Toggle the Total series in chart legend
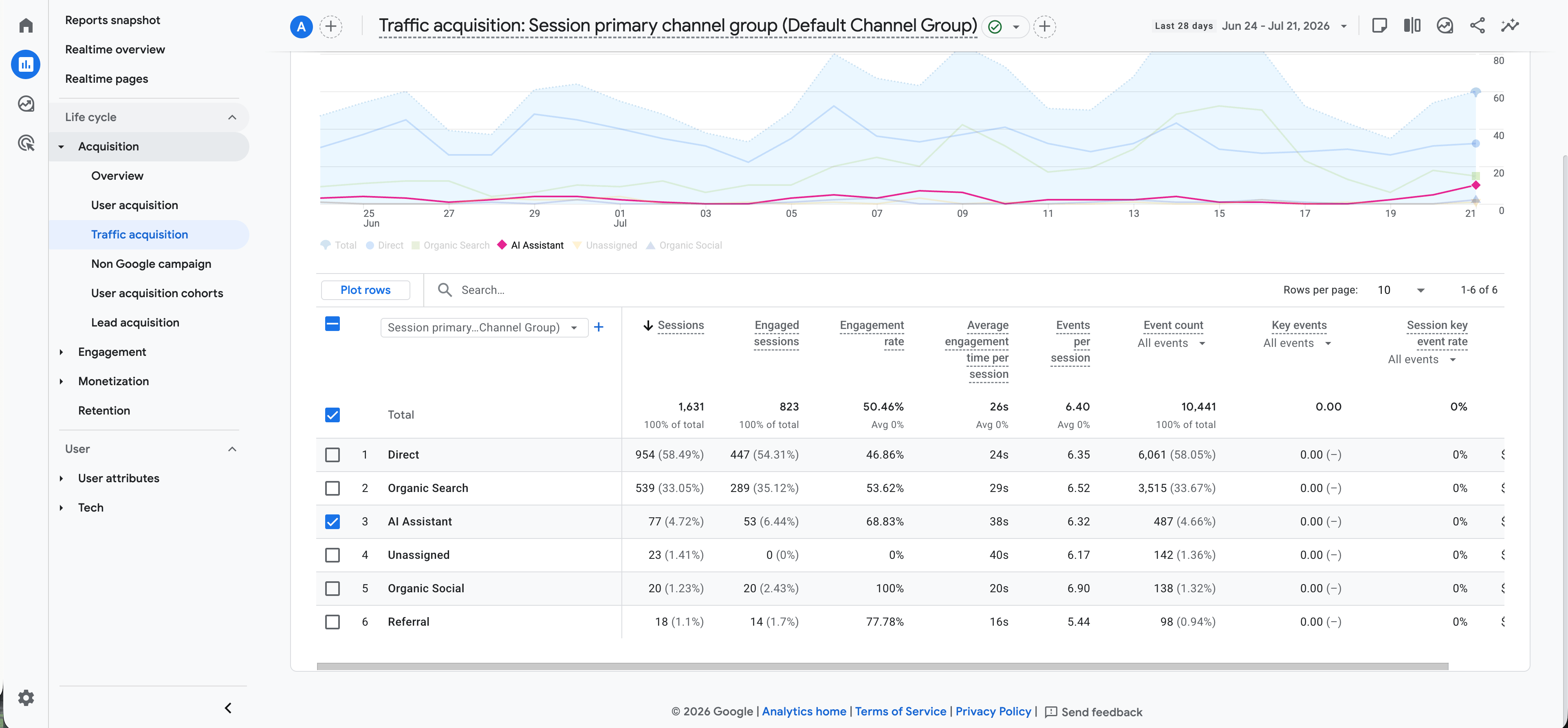The height and width of the screenshot is (728, 1568). (x=339, y=245)
